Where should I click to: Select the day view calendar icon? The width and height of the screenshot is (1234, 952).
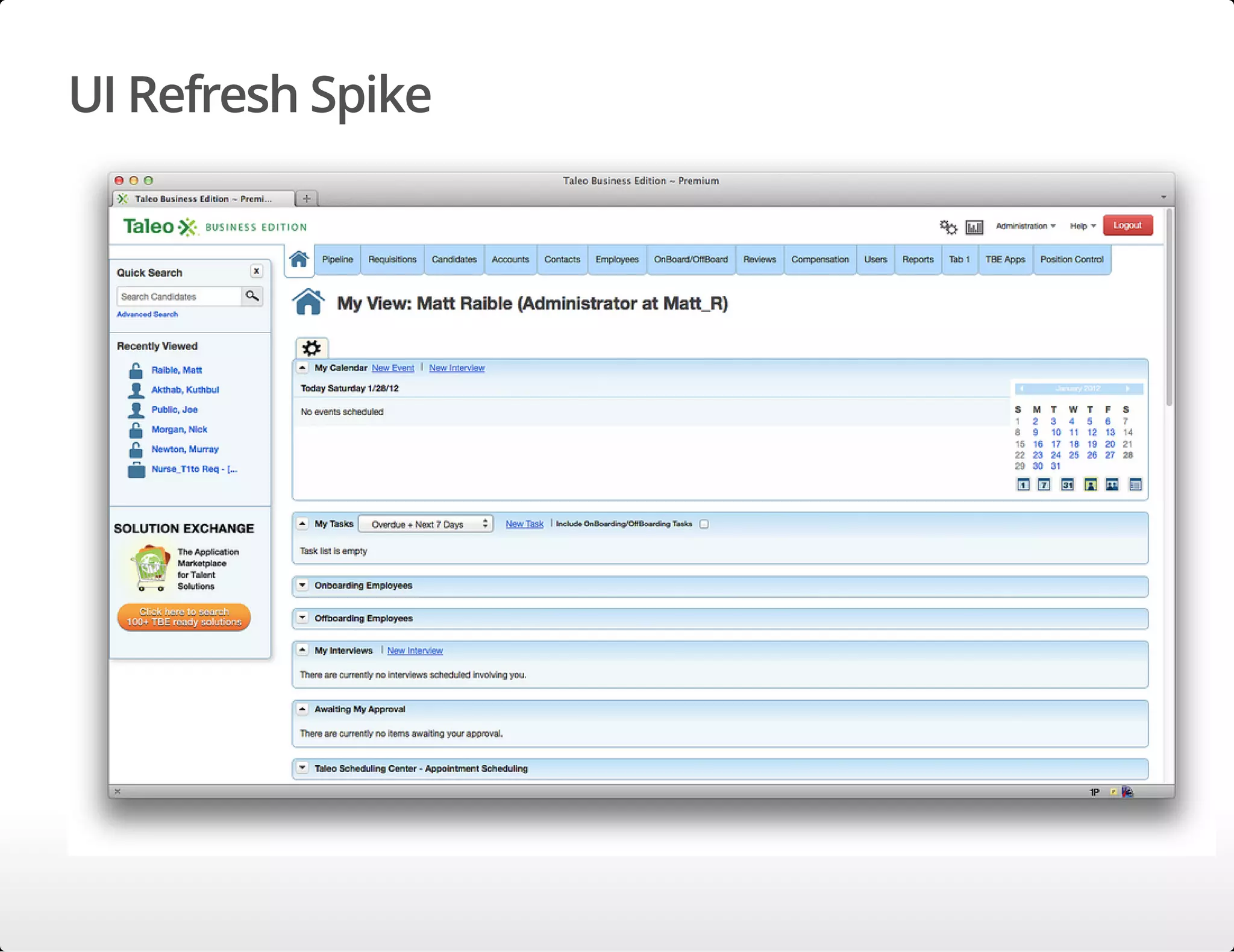coord(1023,484)
